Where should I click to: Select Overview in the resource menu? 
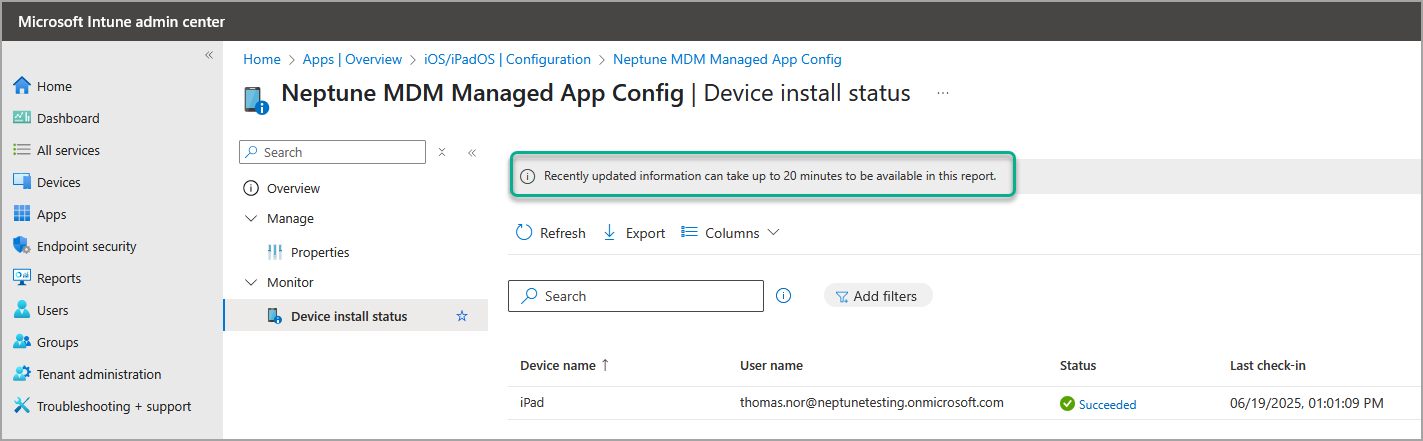[x=293, y=188]
